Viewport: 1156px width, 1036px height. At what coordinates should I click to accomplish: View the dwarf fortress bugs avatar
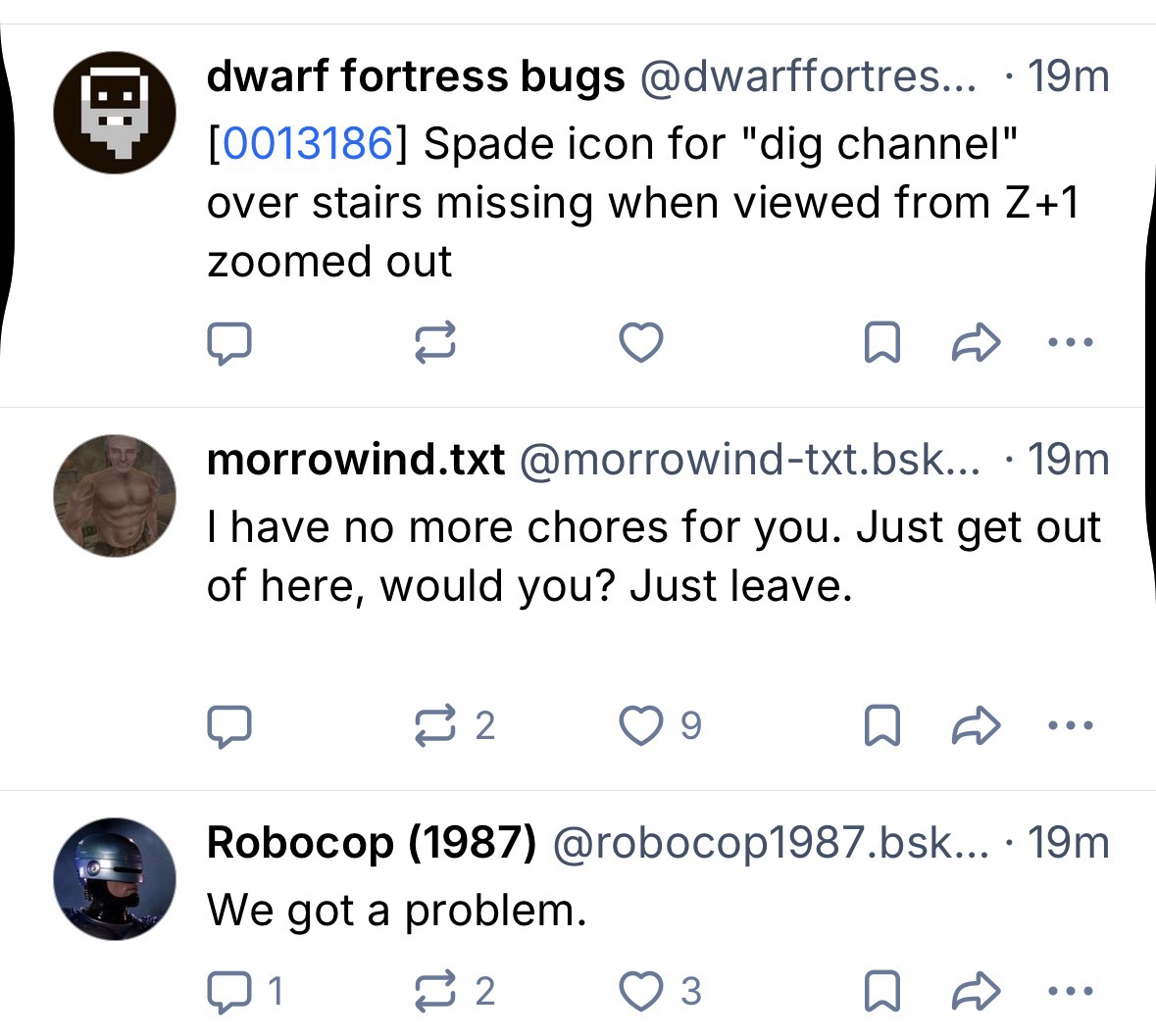[x=115, y=113]
